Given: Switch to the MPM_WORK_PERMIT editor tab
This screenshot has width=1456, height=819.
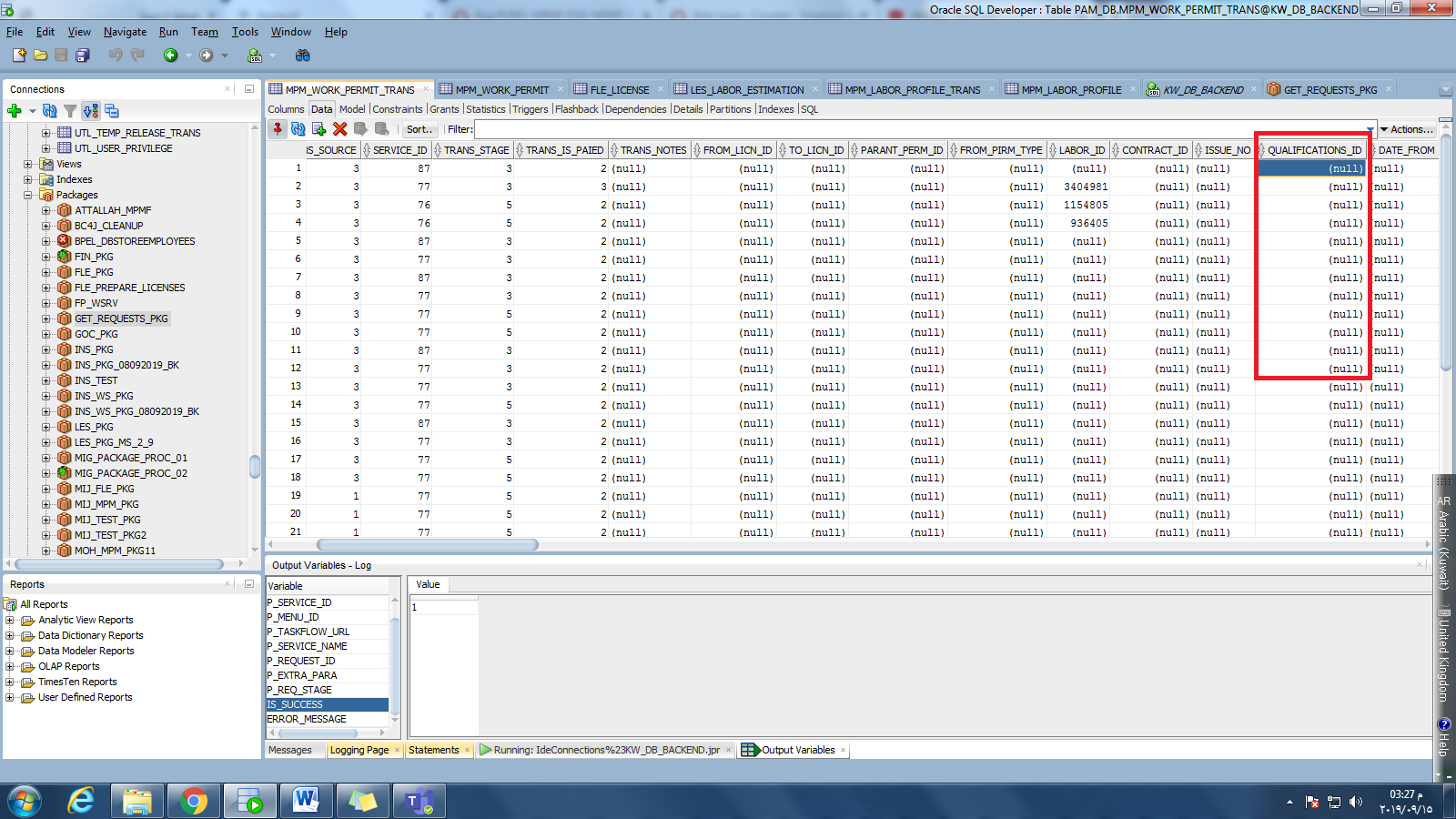Looking at the screenshot, I should tap(501, 90).
